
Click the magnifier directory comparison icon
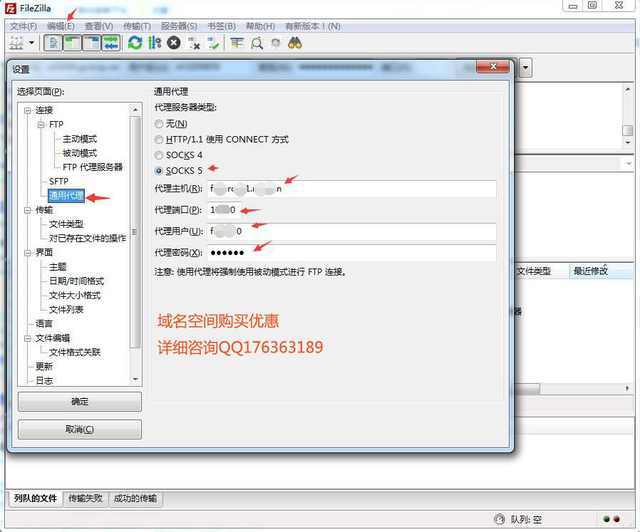pos(257,43)
